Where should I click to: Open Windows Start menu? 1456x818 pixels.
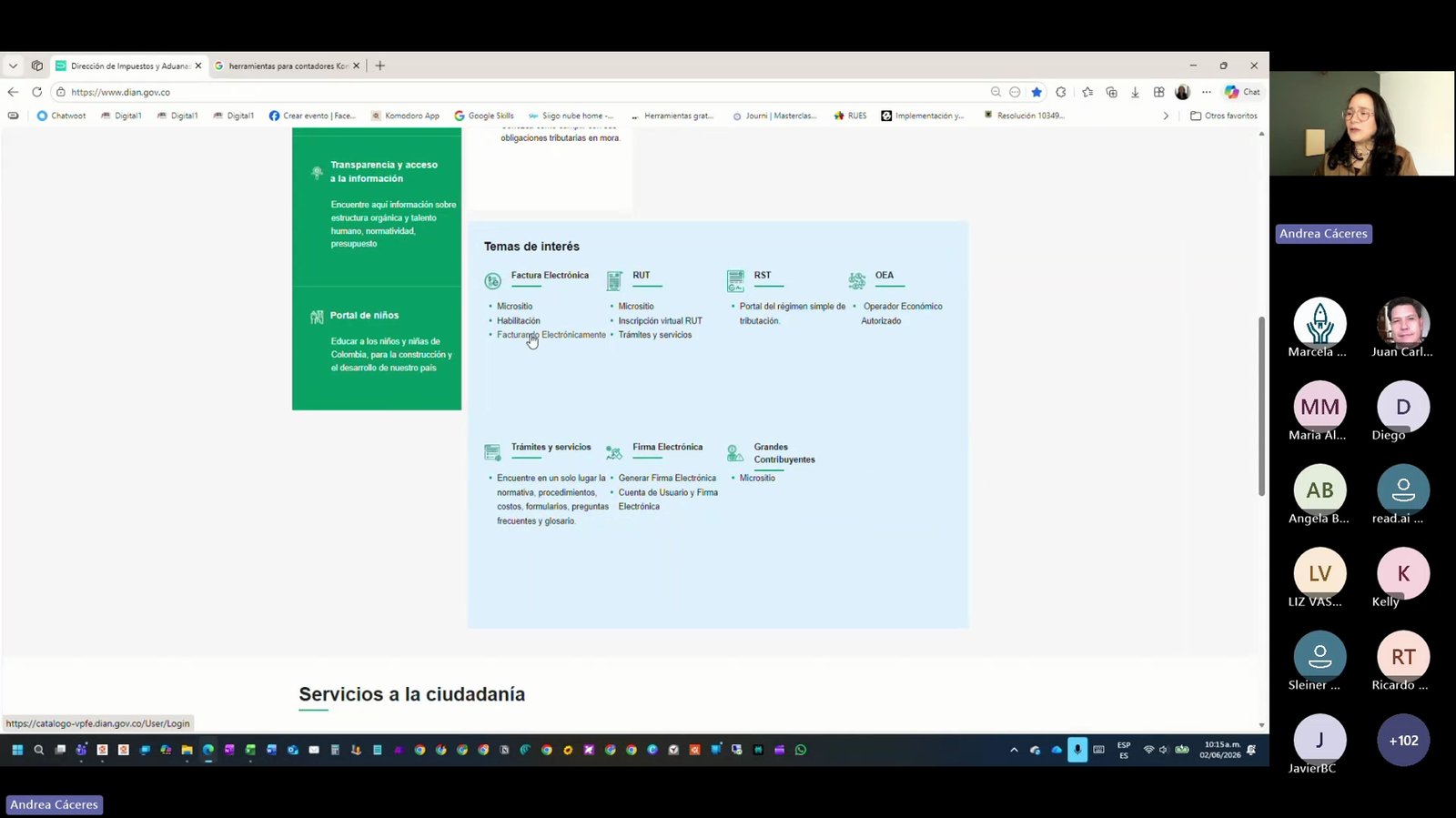[16, 750]
